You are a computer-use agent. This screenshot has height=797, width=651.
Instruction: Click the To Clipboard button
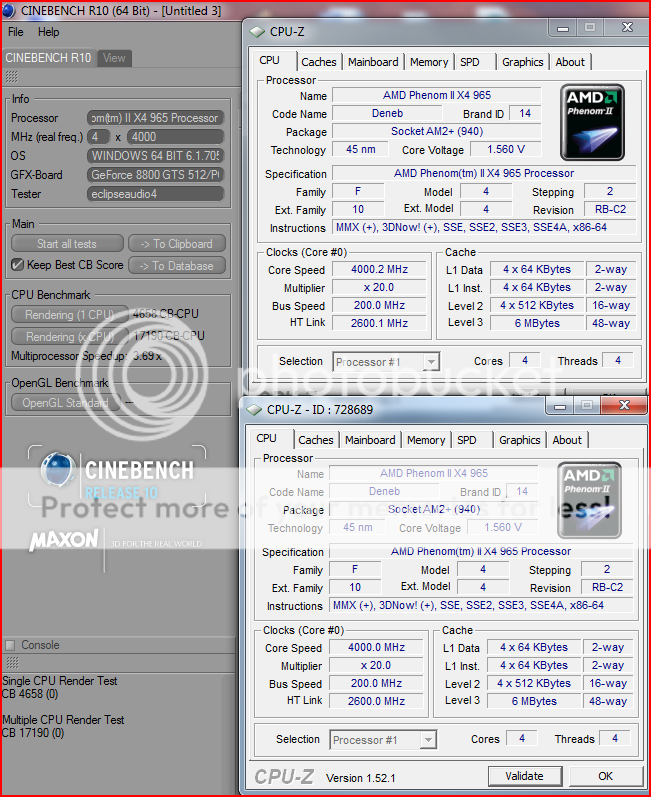[177, 244]
